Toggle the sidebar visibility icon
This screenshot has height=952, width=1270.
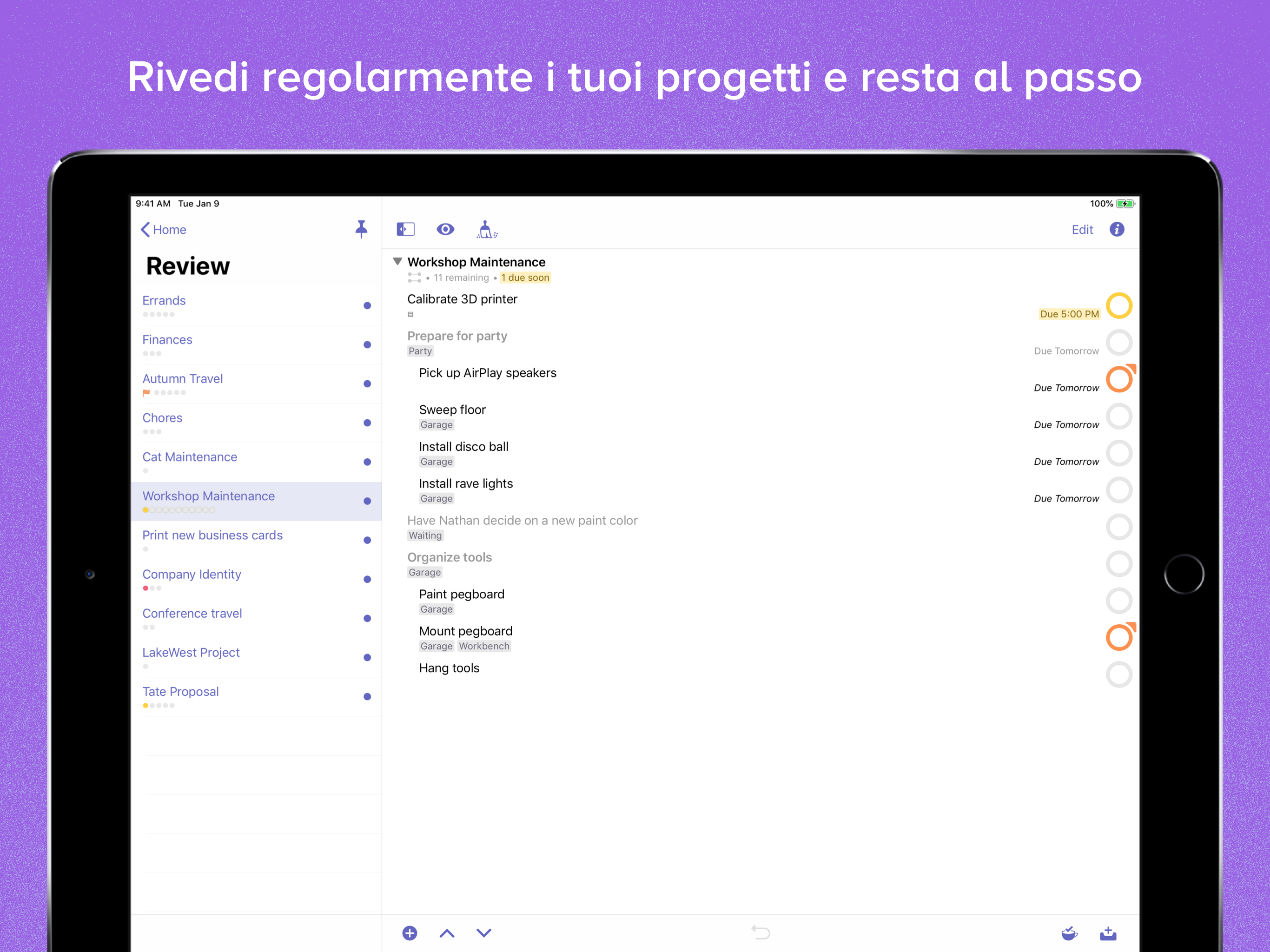pos(406,229)
